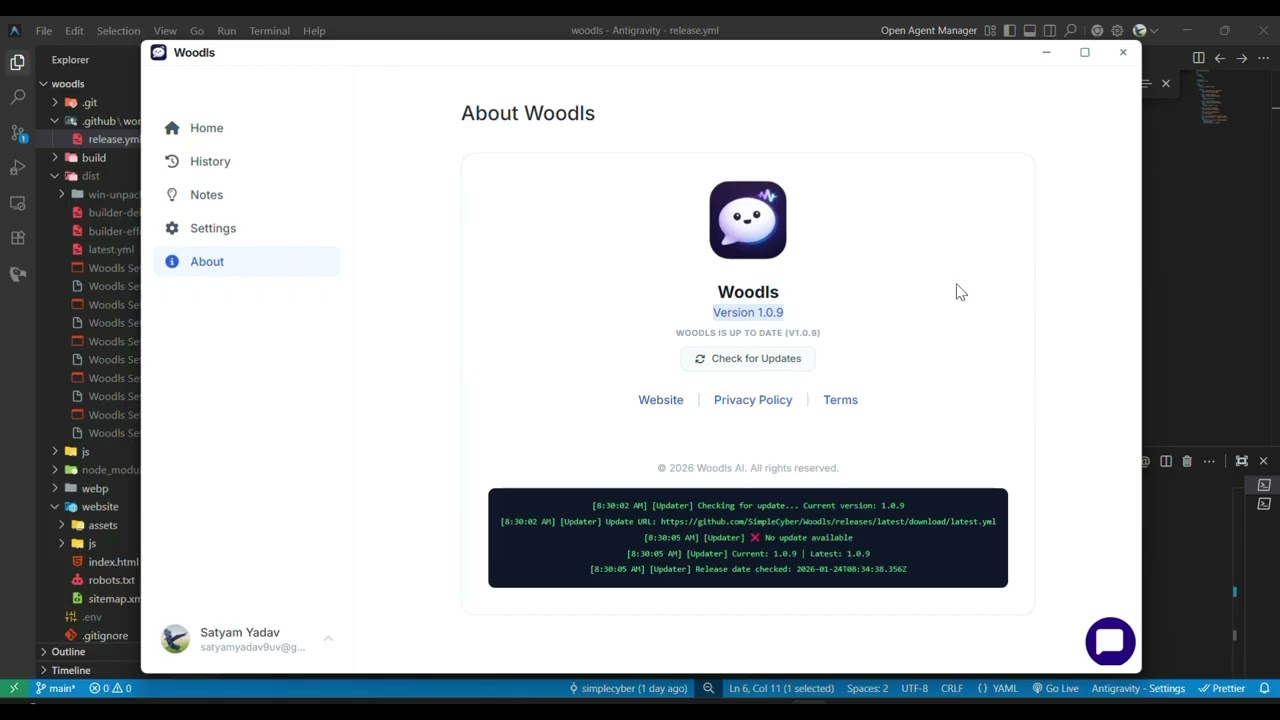Click the Version 1.0.9 text
1280x720 pixels.
tap(748, 313)
